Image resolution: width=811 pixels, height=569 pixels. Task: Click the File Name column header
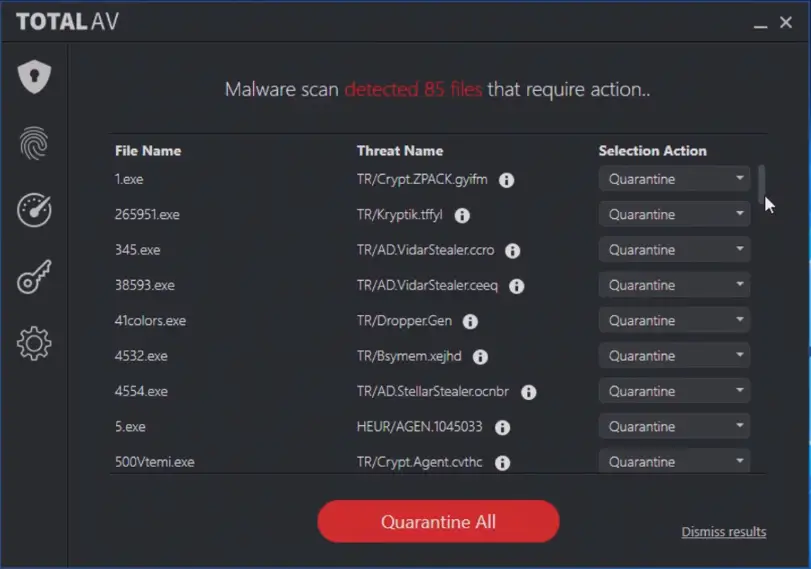(148, 151)
